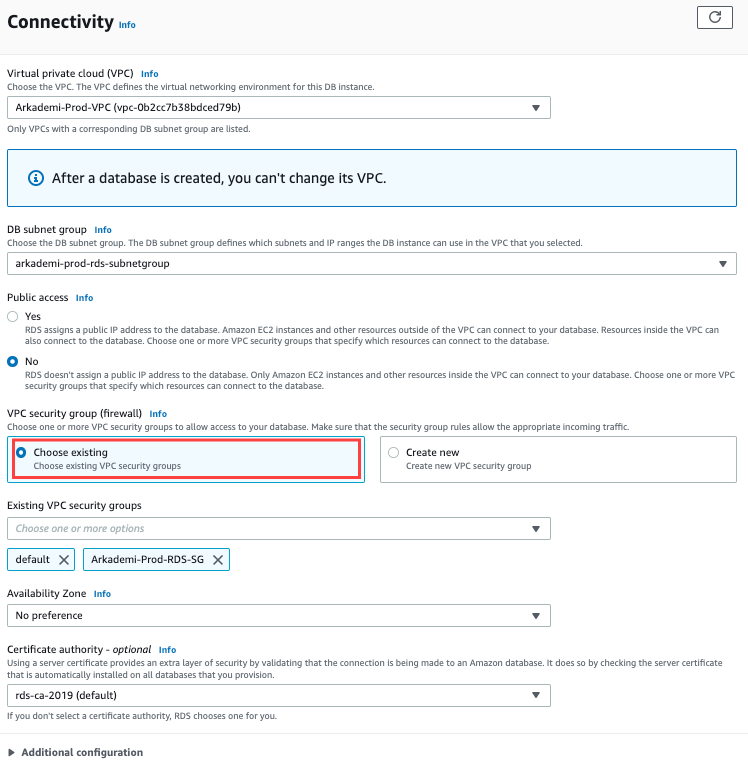Screen dimensions: 748x766
Task: Open the Certificate authority dropdown
Action: coord(278,694)
